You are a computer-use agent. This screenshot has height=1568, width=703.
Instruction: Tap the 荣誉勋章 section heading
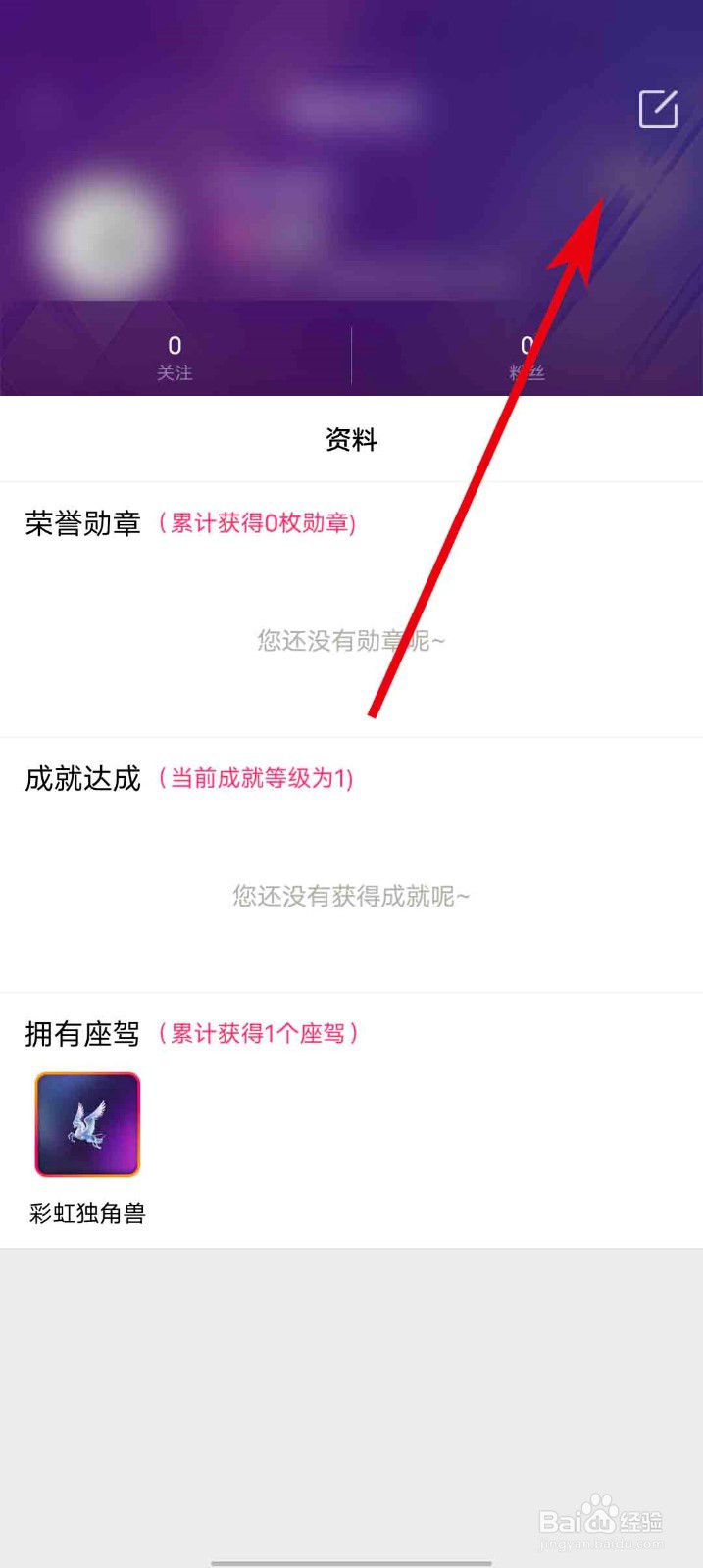(x=83, y=523)
